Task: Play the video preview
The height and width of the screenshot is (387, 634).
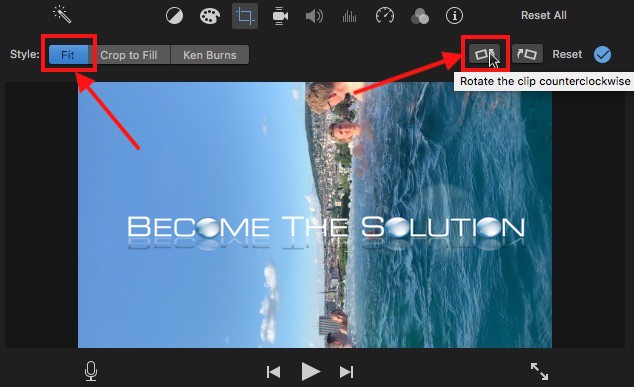Action: (x=311, y=372)
